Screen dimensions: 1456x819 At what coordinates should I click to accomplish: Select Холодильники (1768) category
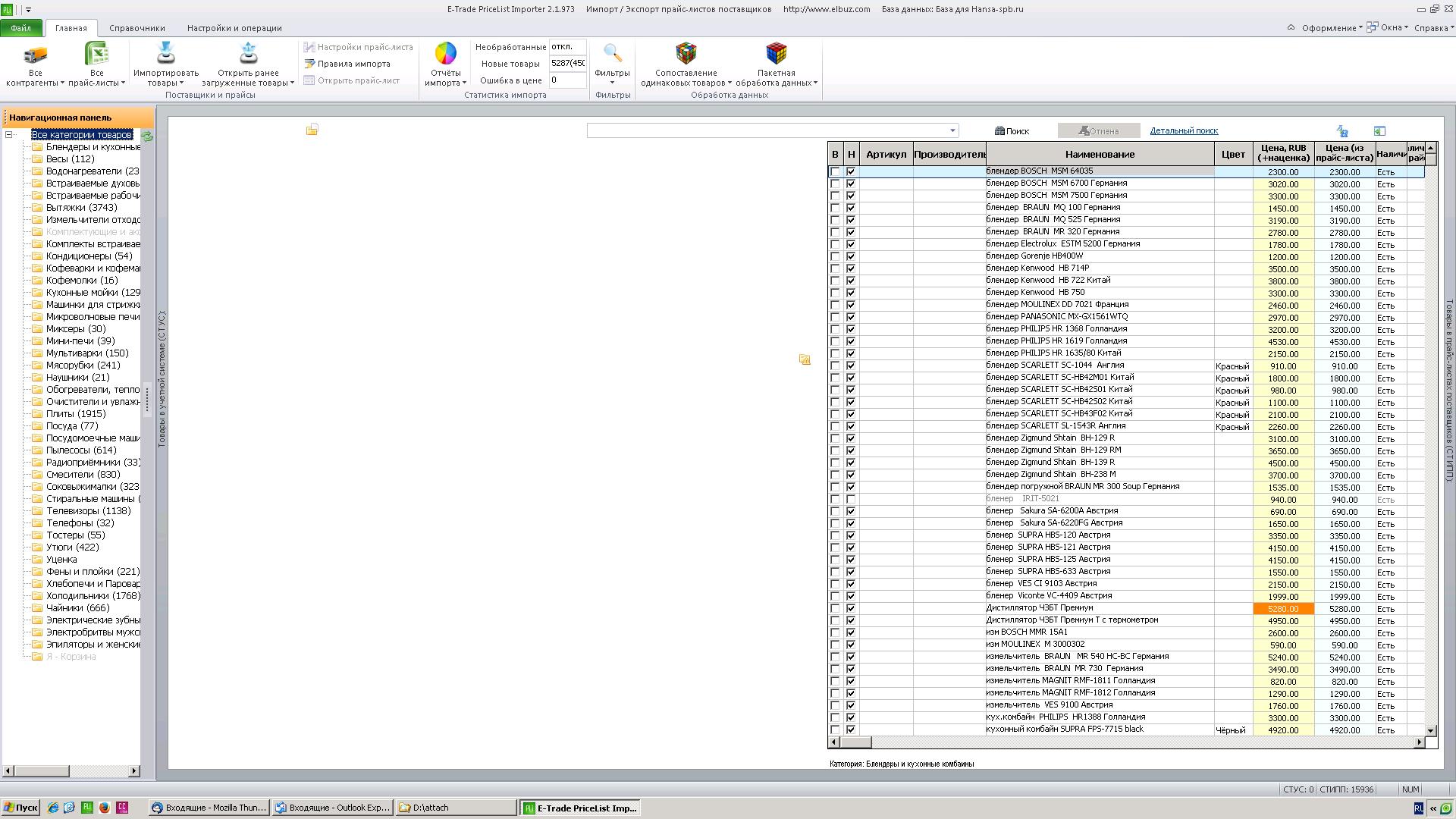click(x=93, y=596)
